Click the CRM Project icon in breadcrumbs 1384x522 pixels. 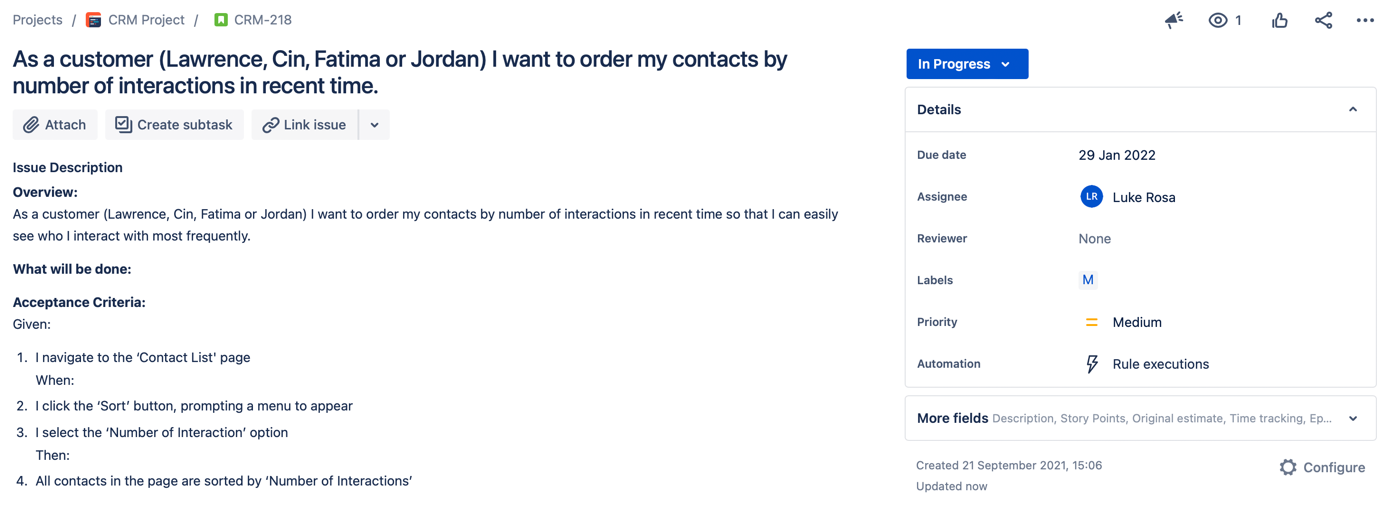coord(94,20)
